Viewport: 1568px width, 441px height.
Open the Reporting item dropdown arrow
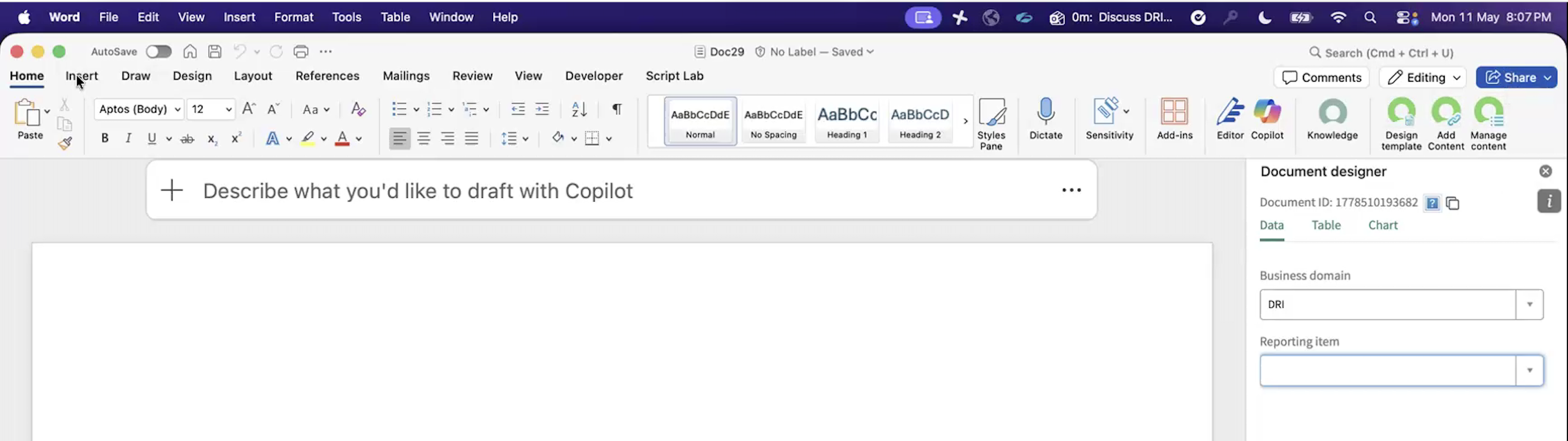click(1529, 371)
